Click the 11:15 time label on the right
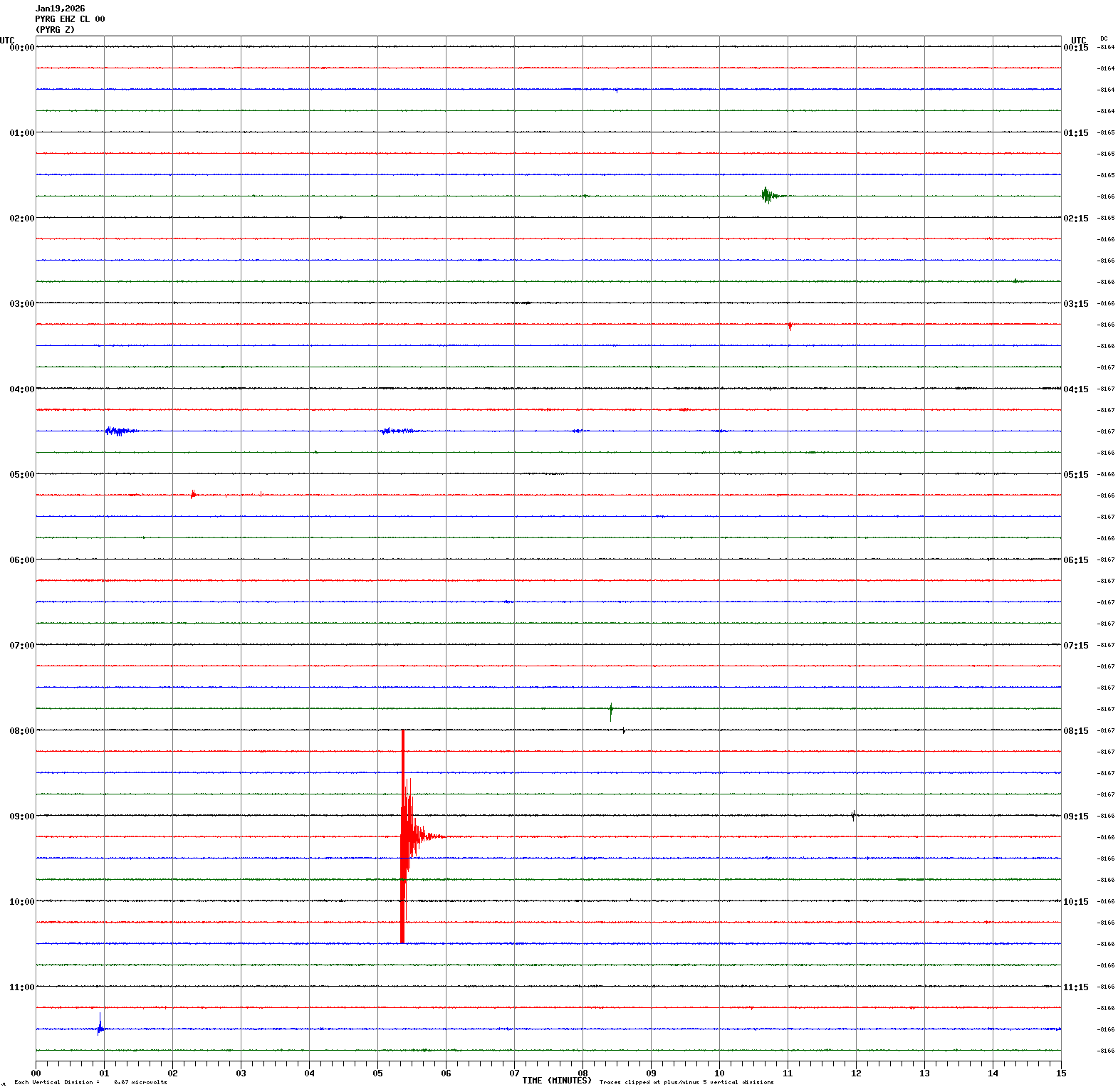Viewport: 1118px width, 1092px height. coord(1075,987)
